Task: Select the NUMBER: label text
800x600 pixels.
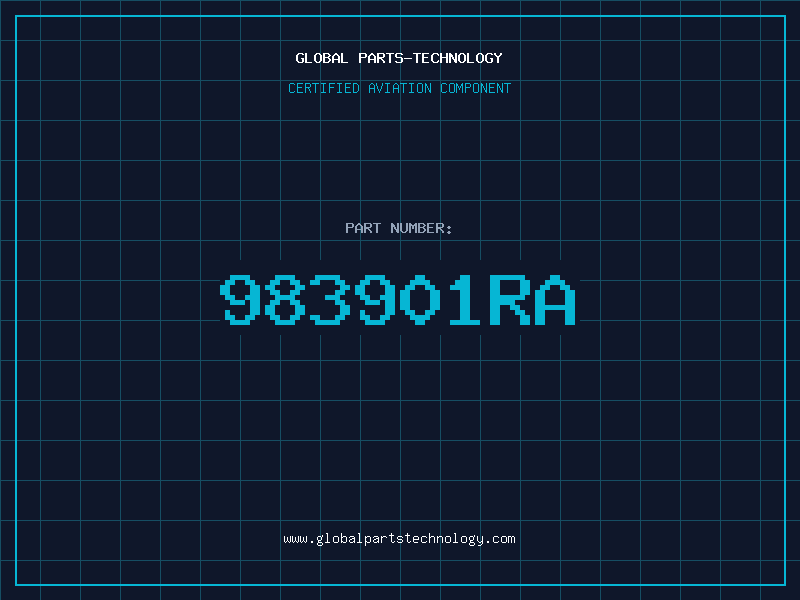Action: tap(421, 228)
